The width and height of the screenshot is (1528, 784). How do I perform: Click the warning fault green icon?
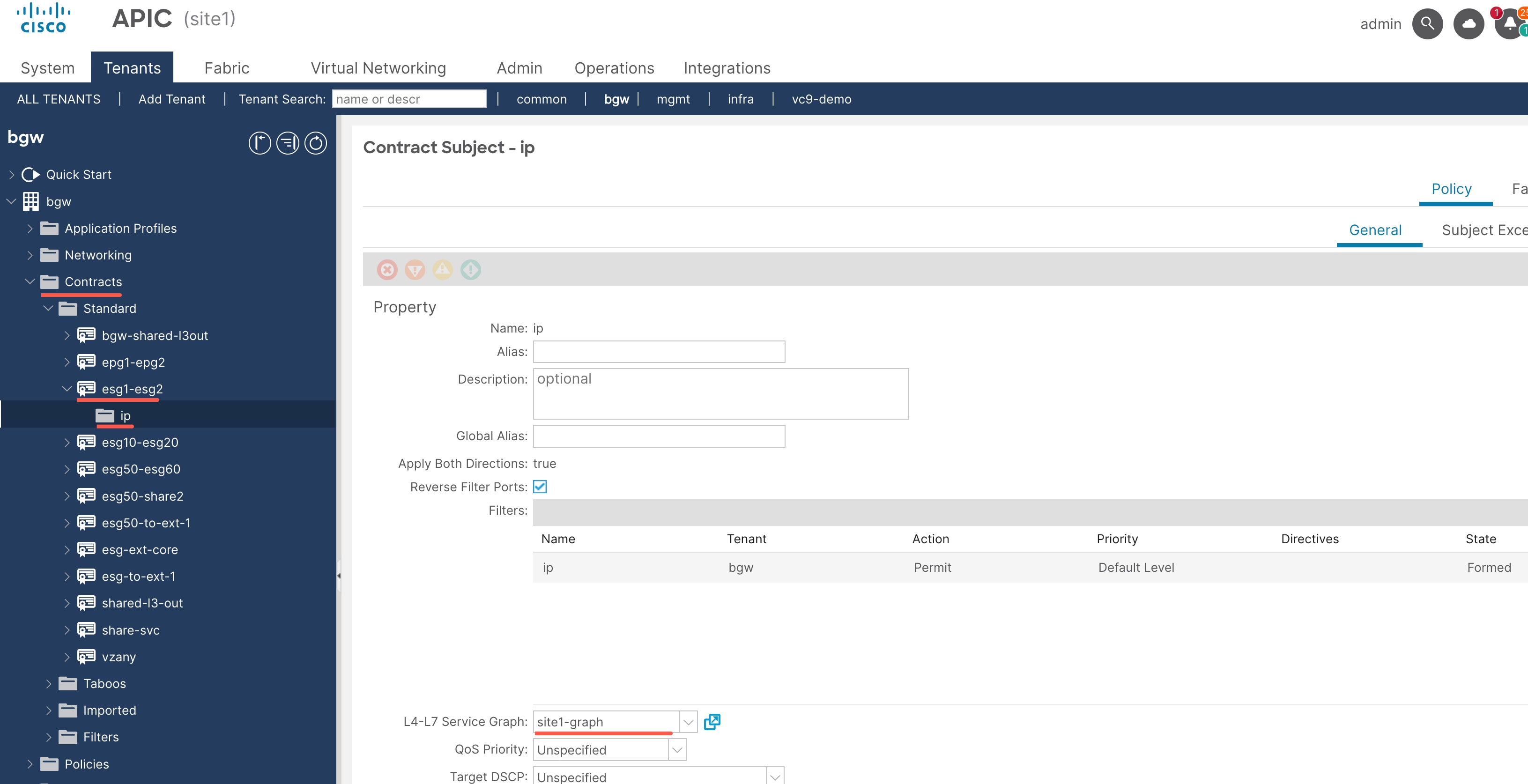point(471,270)
